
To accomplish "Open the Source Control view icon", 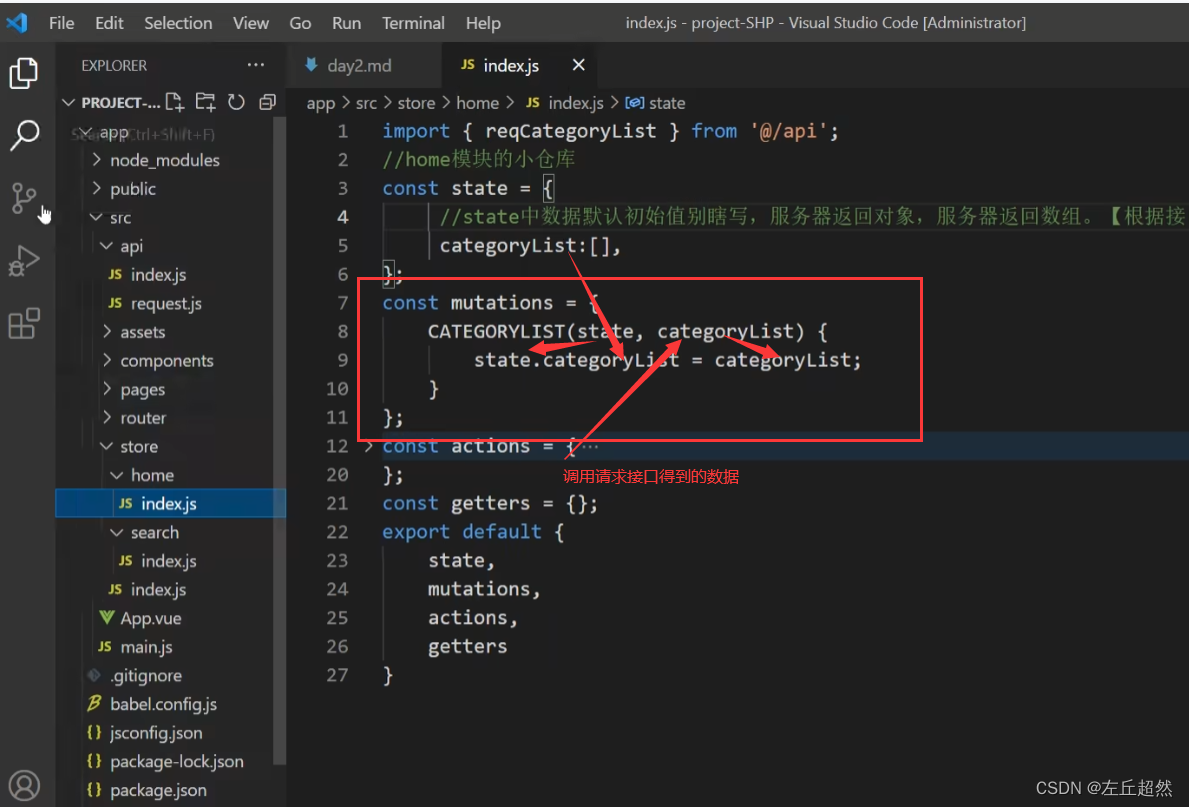I will (24, 198).
